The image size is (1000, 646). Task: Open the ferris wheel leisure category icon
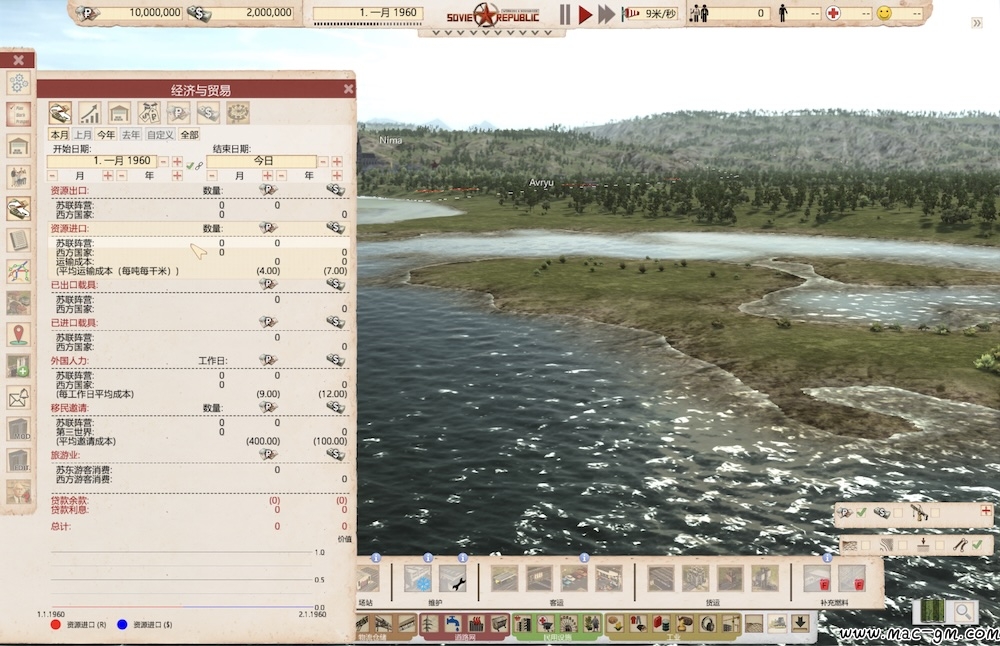[569, 624]
